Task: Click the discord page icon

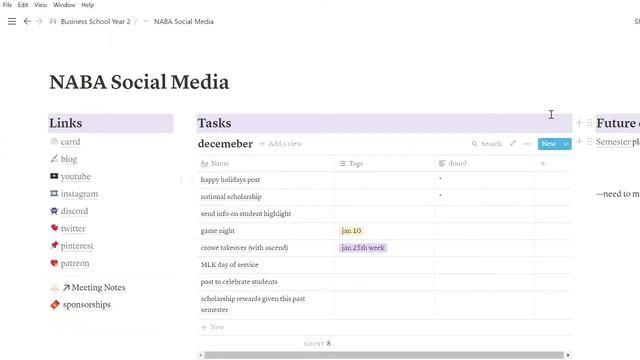Action: [x=54, y=211]
